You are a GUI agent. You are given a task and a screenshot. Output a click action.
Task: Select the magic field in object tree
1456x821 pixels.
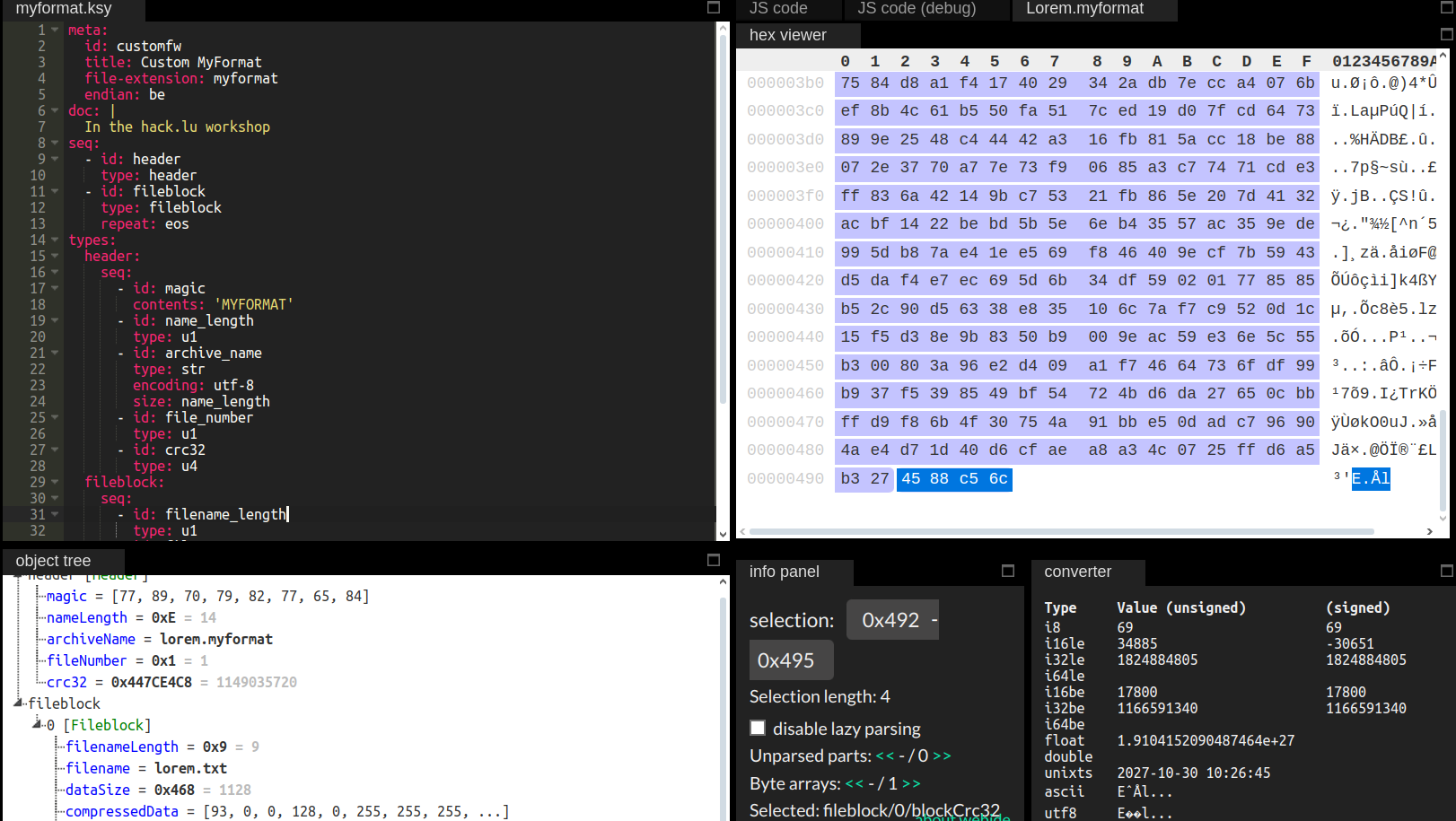[x=207, y=596]
